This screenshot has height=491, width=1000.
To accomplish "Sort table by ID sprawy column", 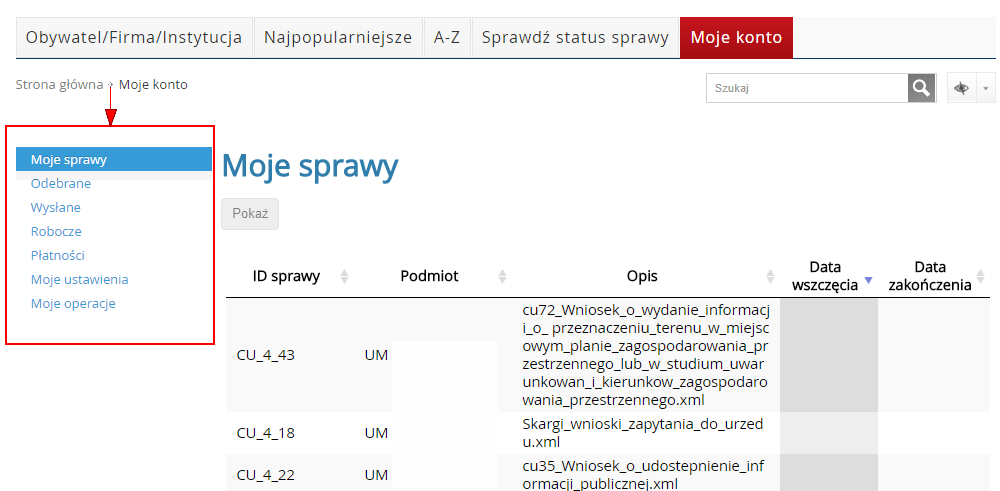I will click(345, 277).
